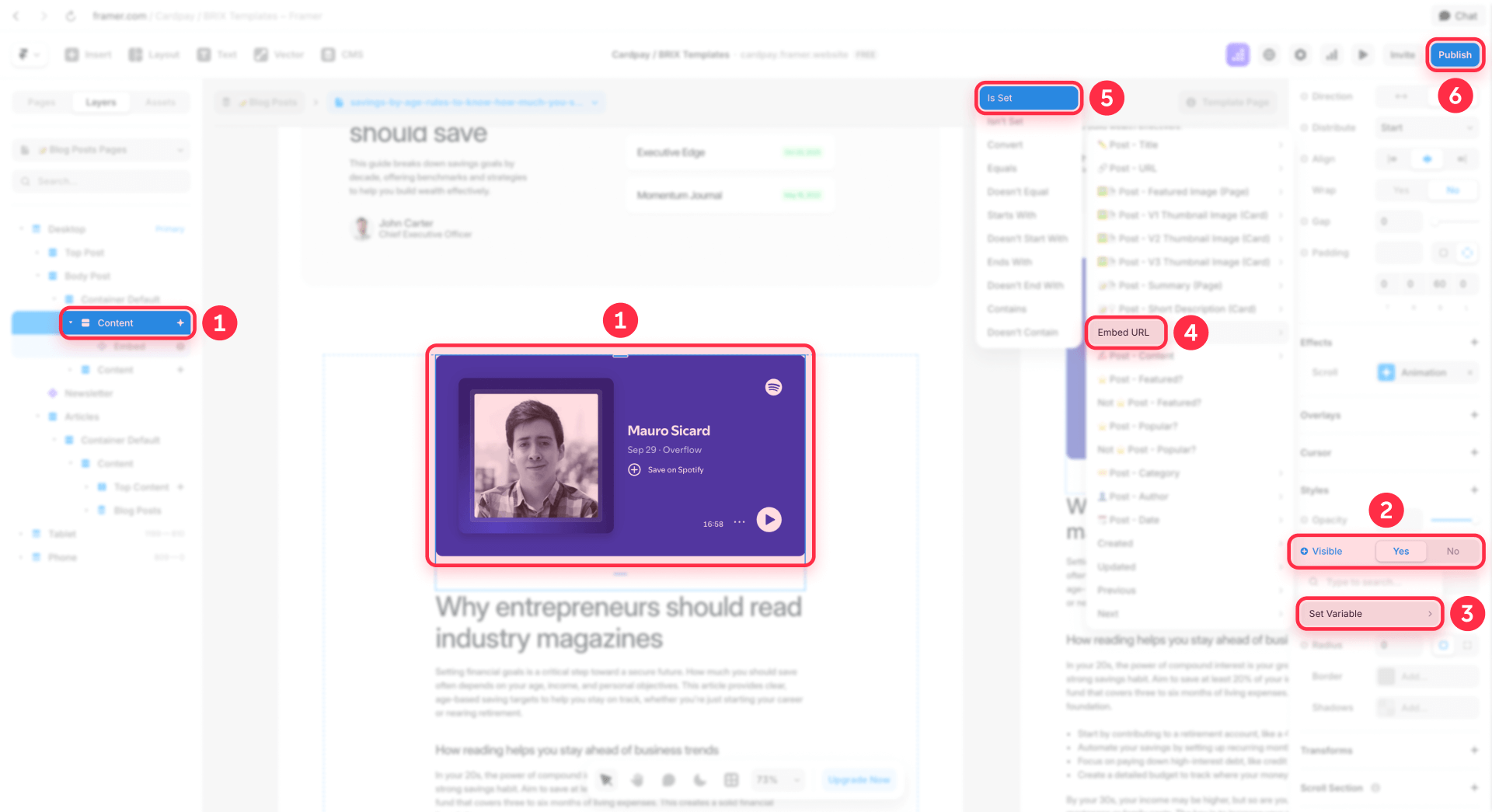Open the Distribute Start dropdown
This screenshot has width=1492, height=812.
(1427, 127)
